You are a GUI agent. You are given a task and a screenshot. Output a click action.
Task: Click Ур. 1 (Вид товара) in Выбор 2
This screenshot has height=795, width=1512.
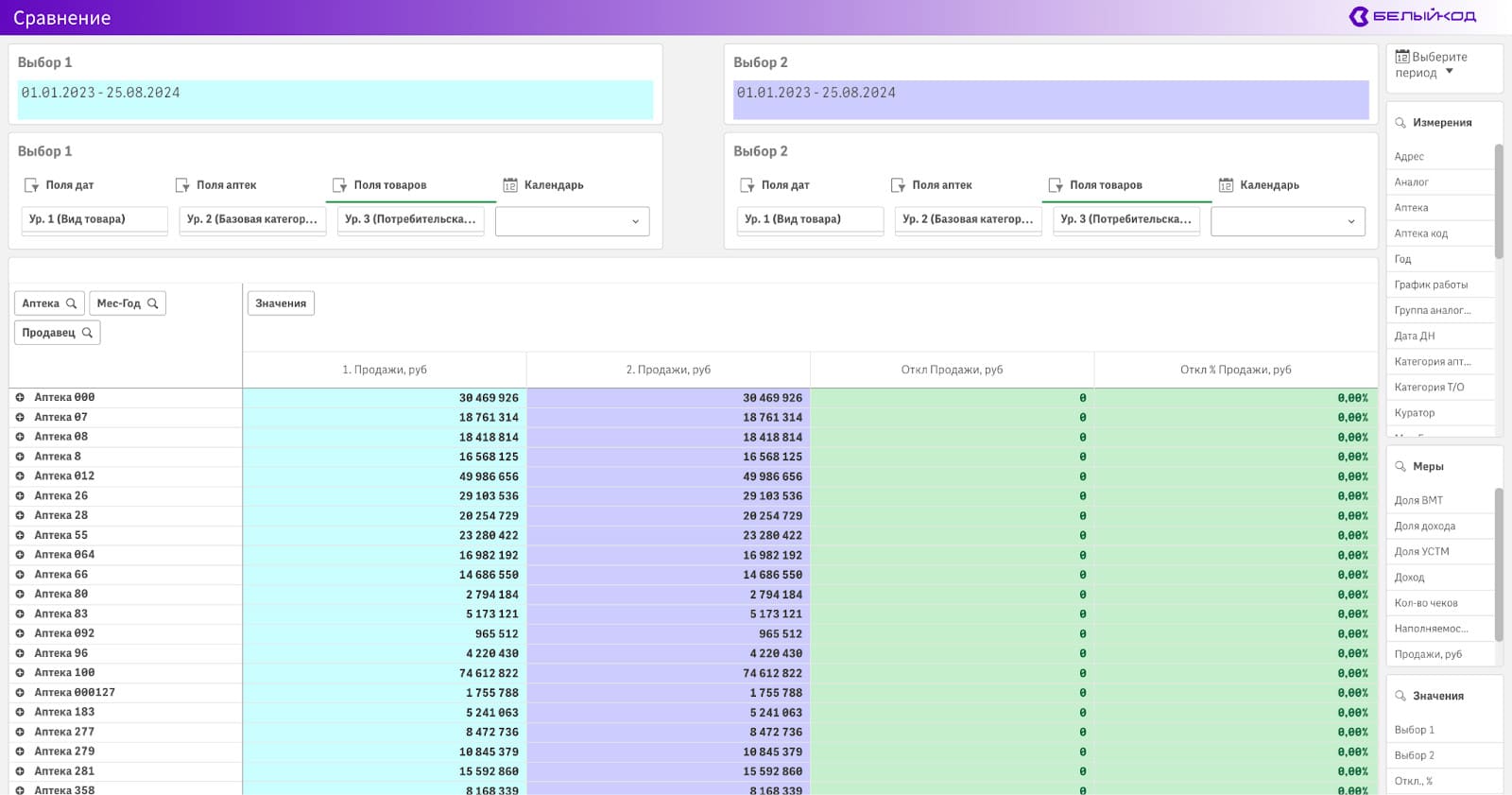pos(810,219)
